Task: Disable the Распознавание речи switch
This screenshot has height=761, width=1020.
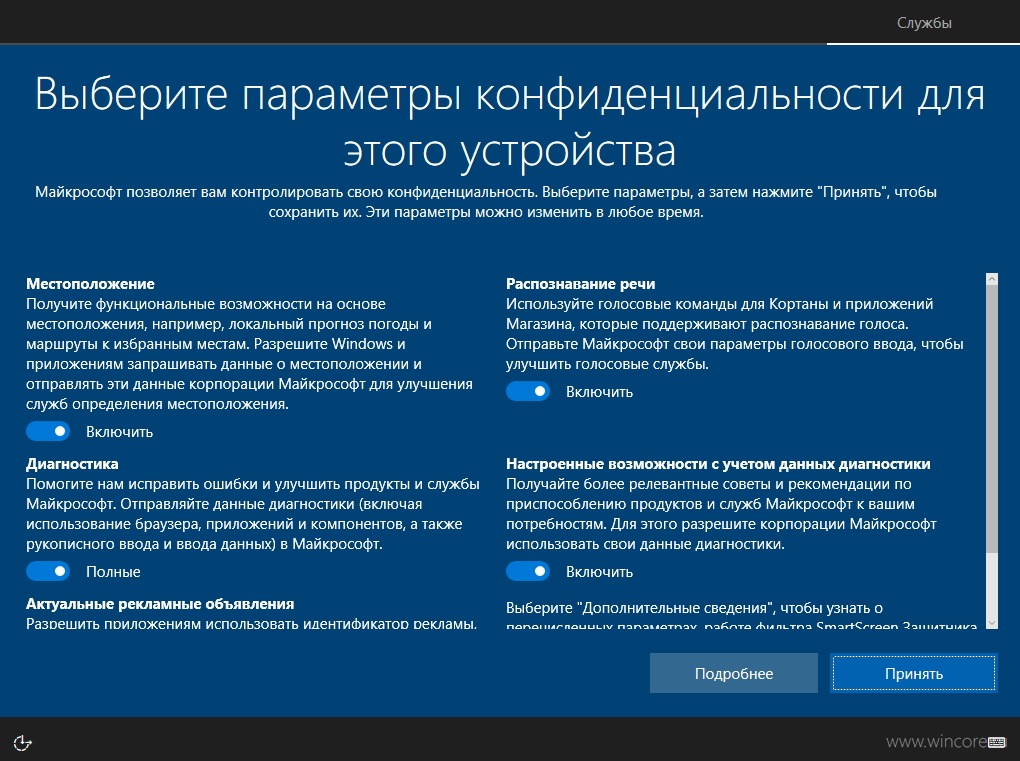Action: pos(528,392)
